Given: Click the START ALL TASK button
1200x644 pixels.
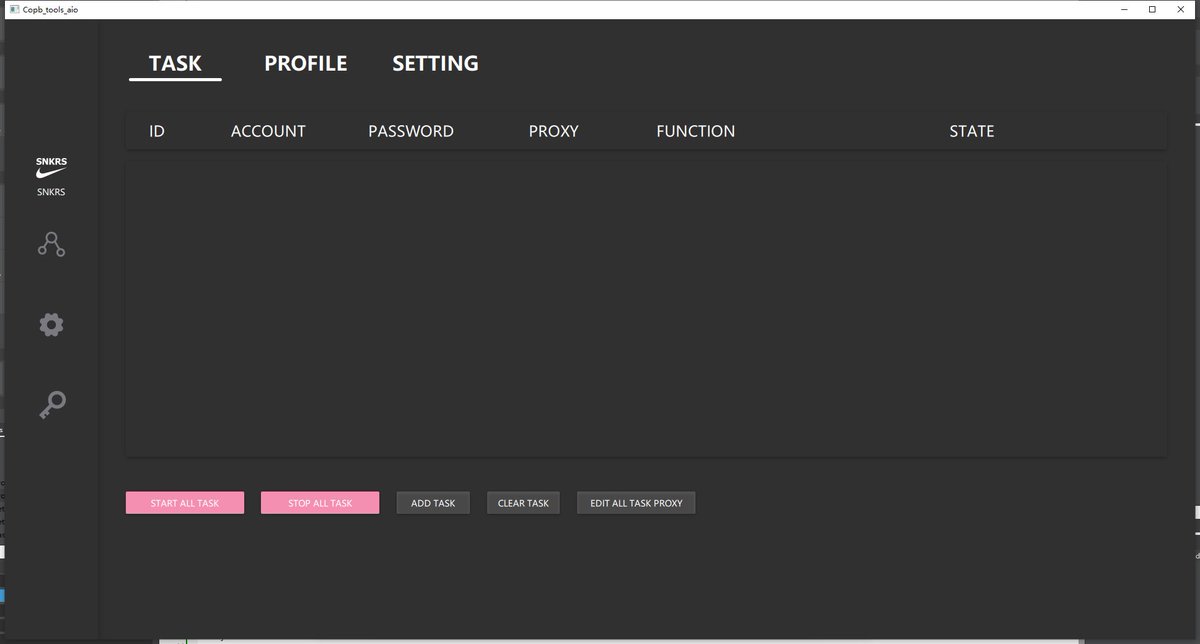Looking at the screenshot, I should pyautogui.click(x=185, y=503).
